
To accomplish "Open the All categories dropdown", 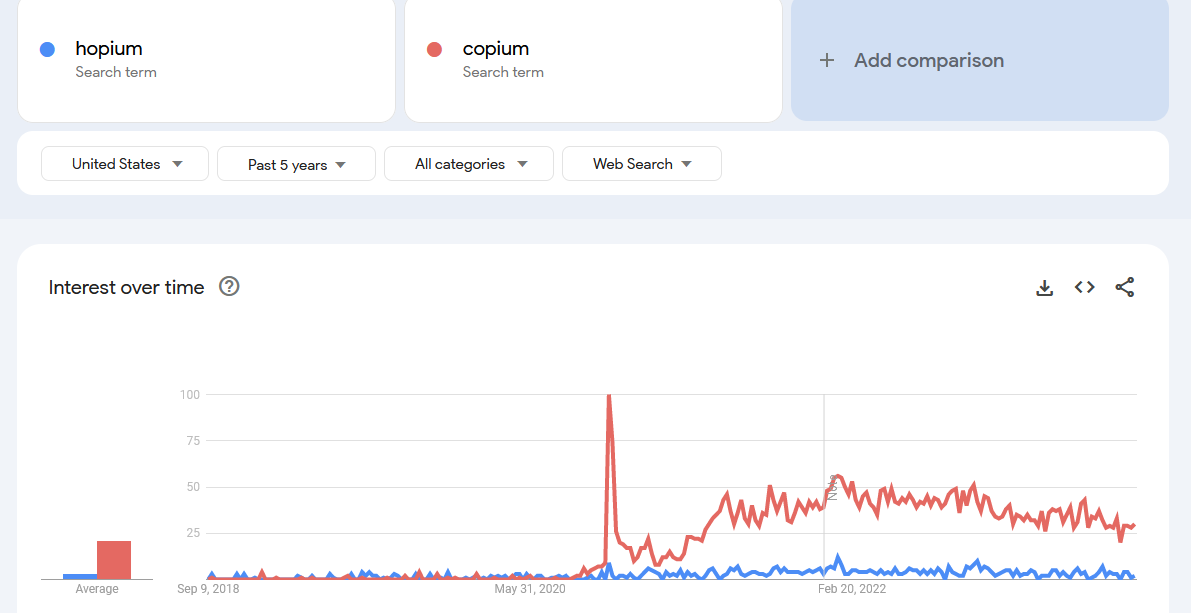I will point(469,164).
